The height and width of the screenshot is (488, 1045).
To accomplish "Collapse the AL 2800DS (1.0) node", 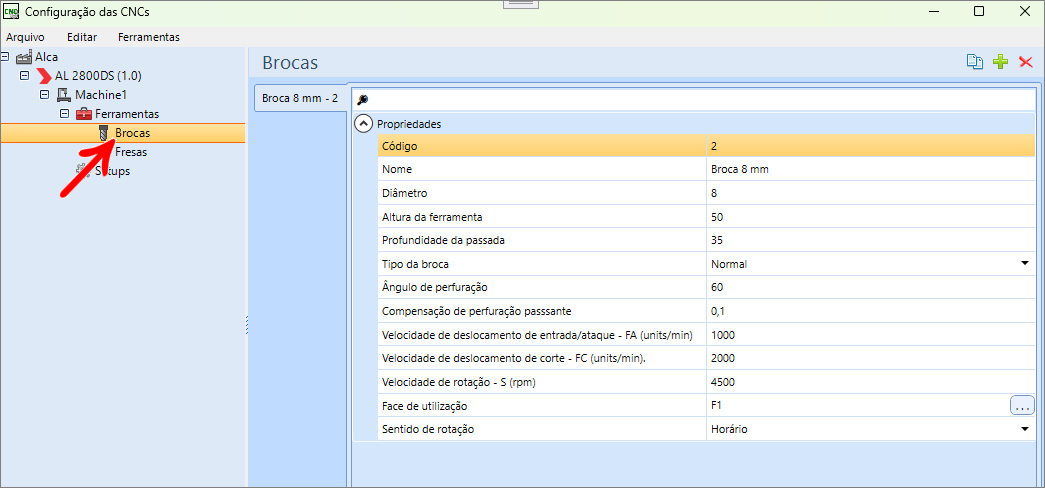I will pos(25,76).
